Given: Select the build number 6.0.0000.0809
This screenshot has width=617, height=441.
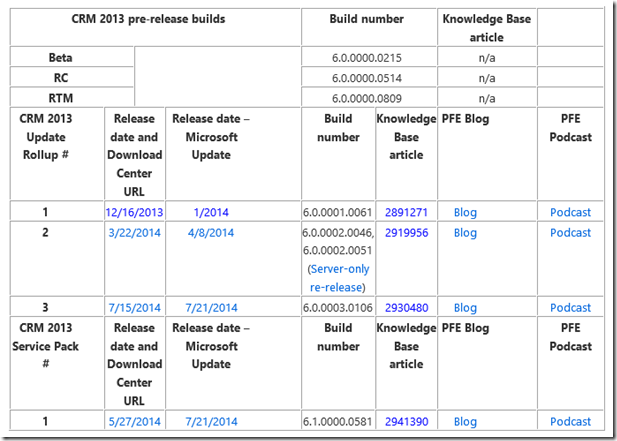Looking at the screenshot, I should point(367,98).
